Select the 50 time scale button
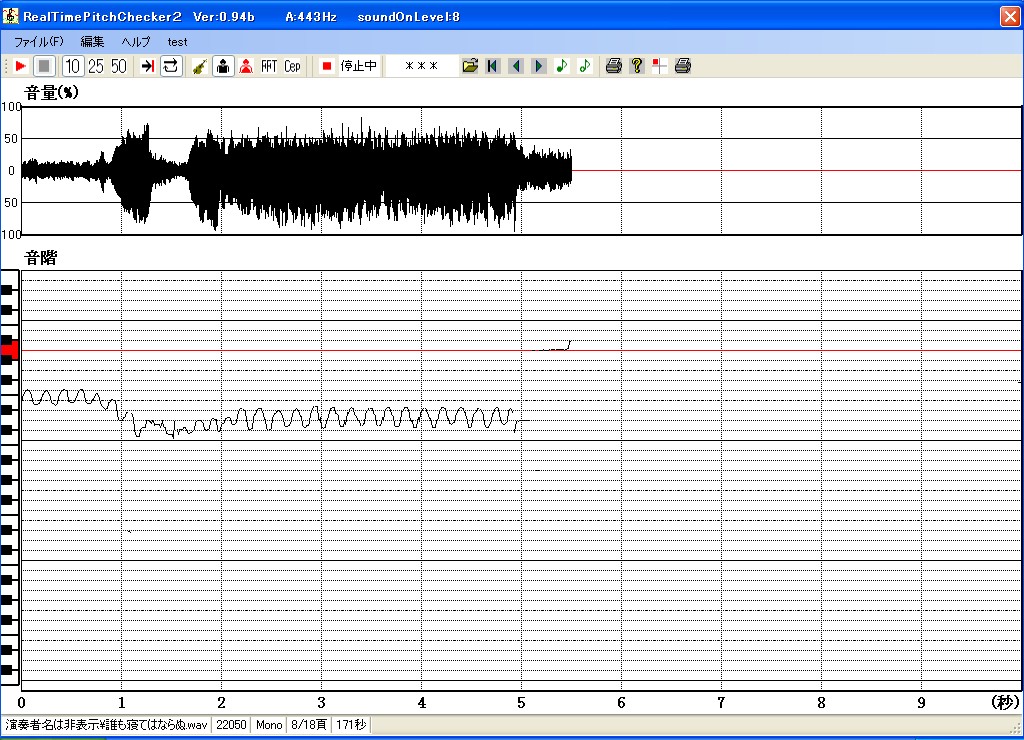The image size is (1024, 740). (119, 66)
